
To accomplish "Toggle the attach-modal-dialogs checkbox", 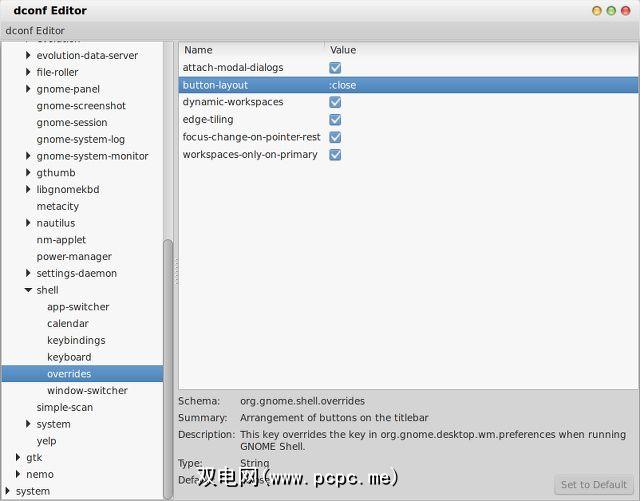I will (335, 68).
